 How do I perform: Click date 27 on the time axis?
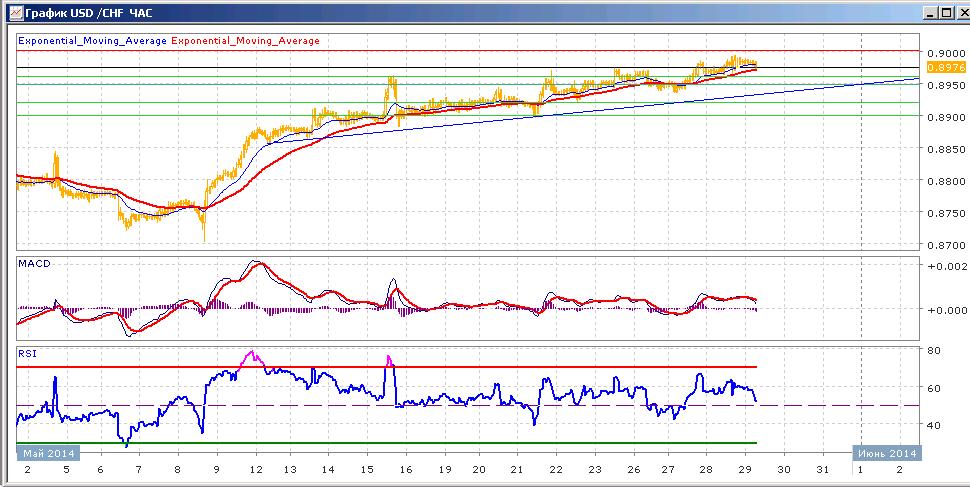pyautogui.click(x=669, y=470)
